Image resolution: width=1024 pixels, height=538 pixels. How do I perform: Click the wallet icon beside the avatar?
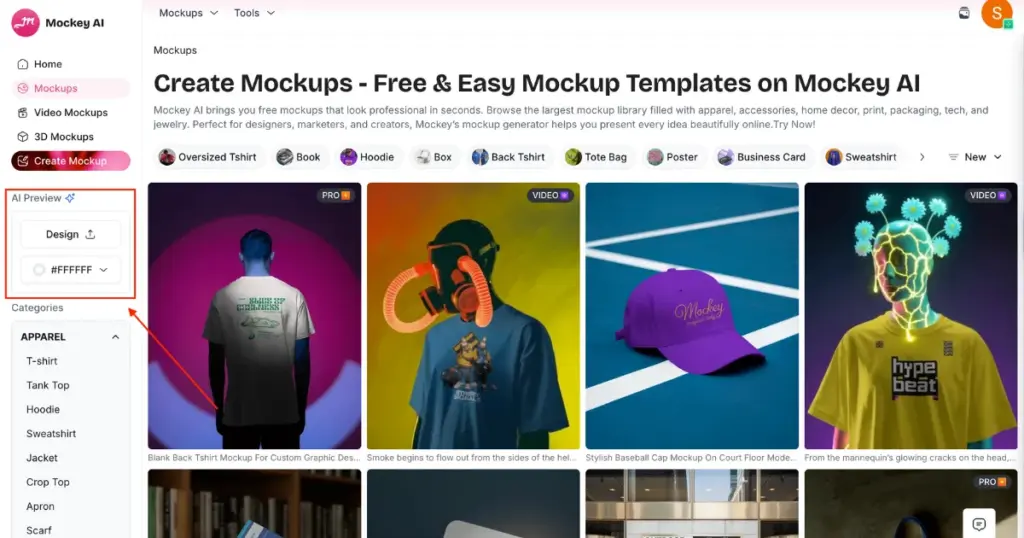click(964, 13)
